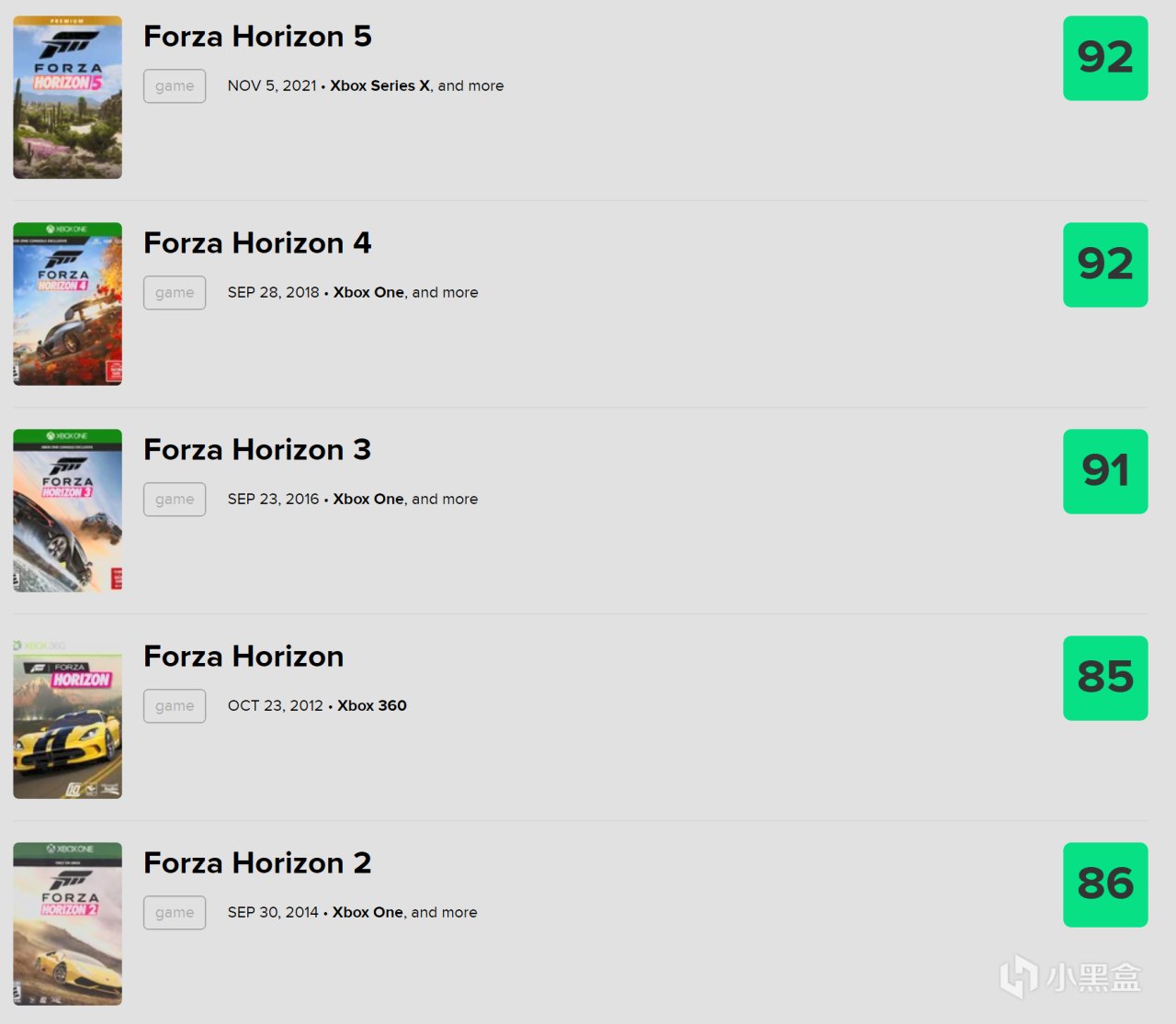Select the 85 score badge
The width and height of the screenshot is (1176, 1024).
1105,678
